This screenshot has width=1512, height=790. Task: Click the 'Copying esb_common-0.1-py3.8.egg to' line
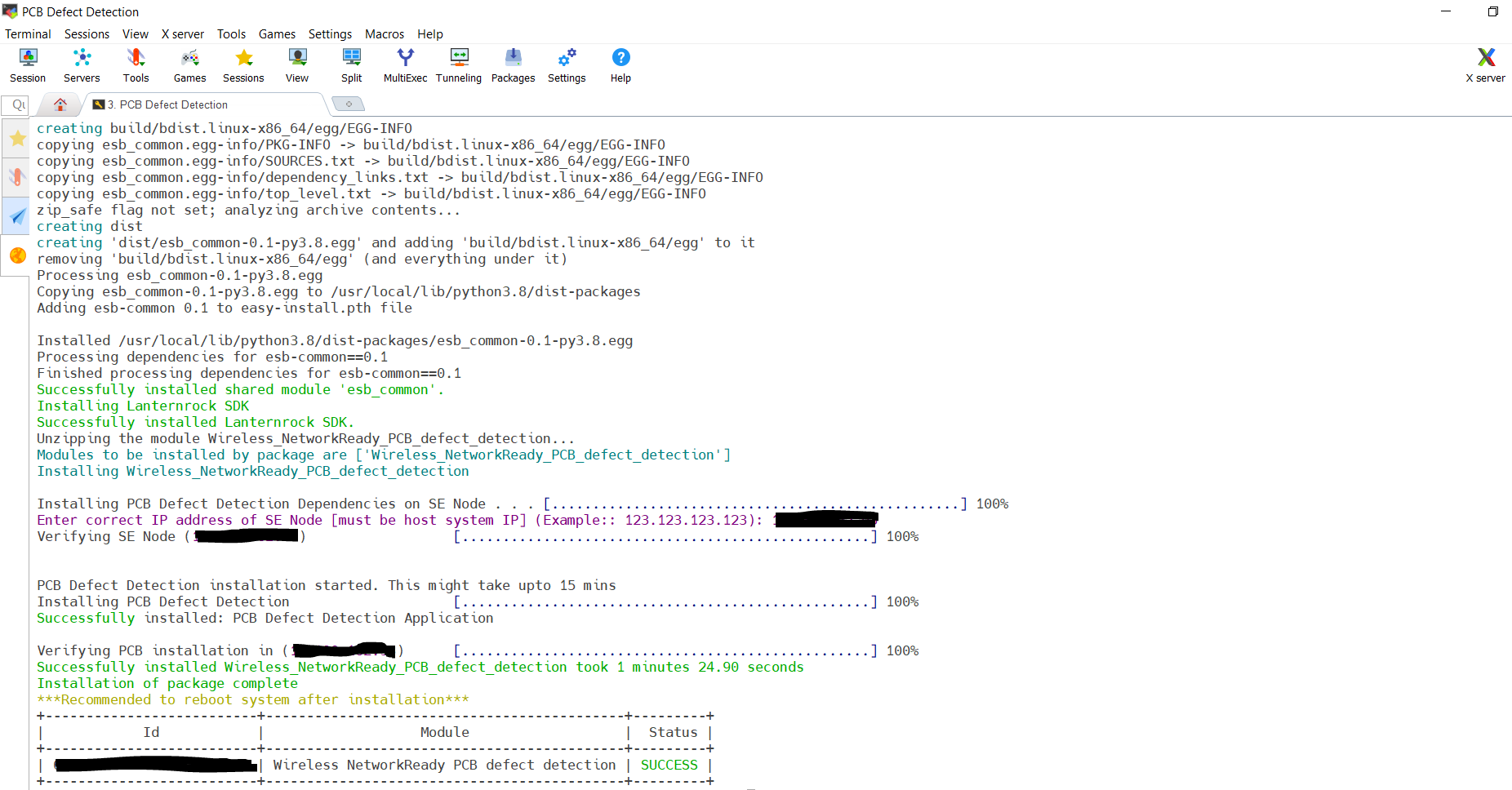pyautogui.click(x=339, y=291)
